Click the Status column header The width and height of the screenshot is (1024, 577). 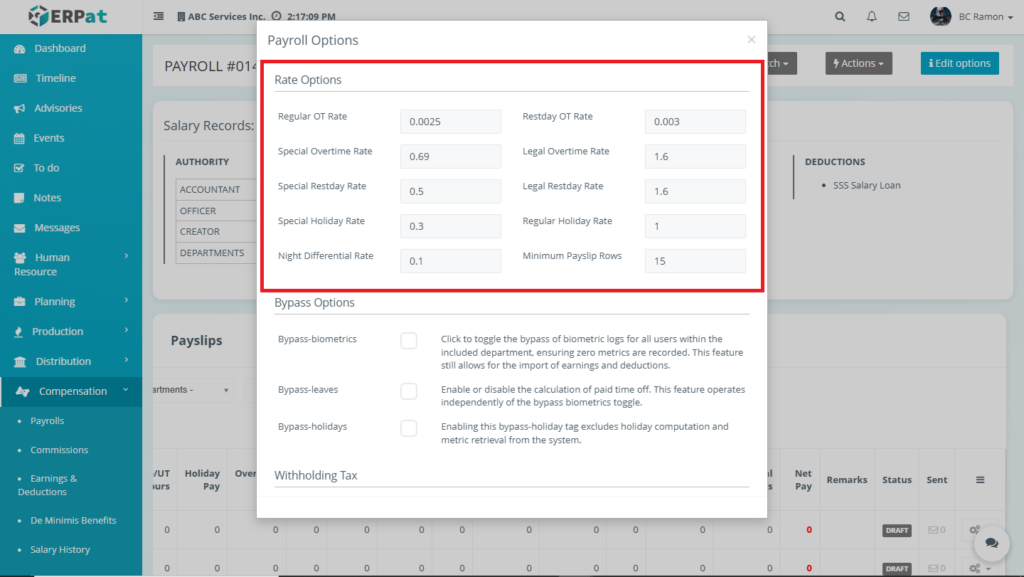tap(897, 480)
